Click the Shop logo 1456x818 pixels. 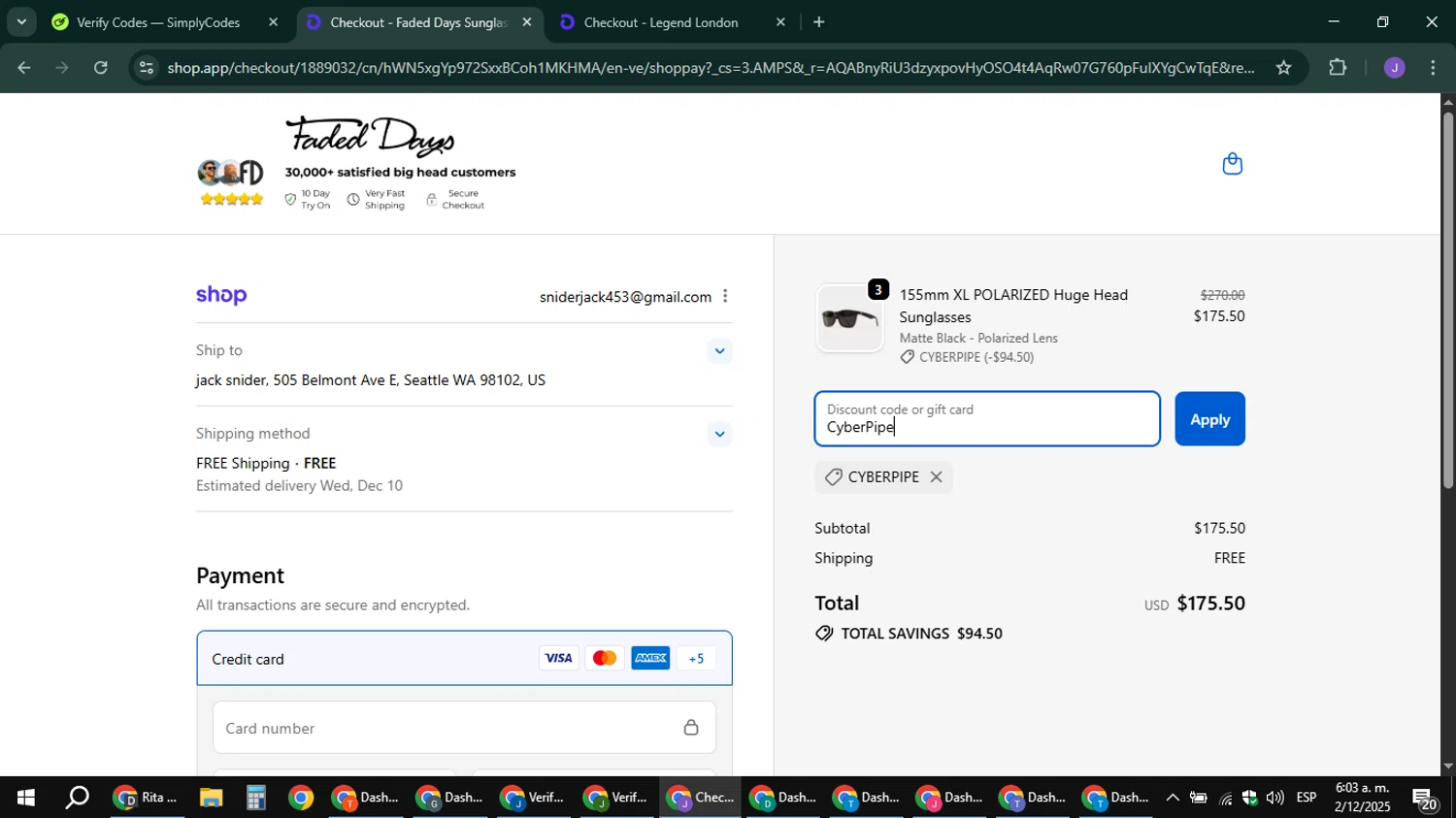tap(221, 296)
